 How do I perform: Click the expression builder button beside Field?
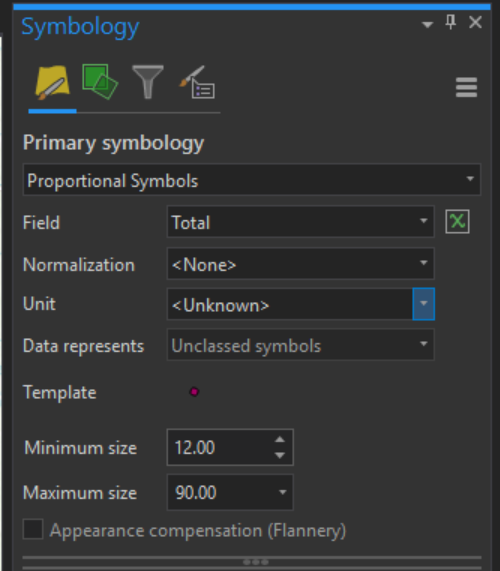457,221
